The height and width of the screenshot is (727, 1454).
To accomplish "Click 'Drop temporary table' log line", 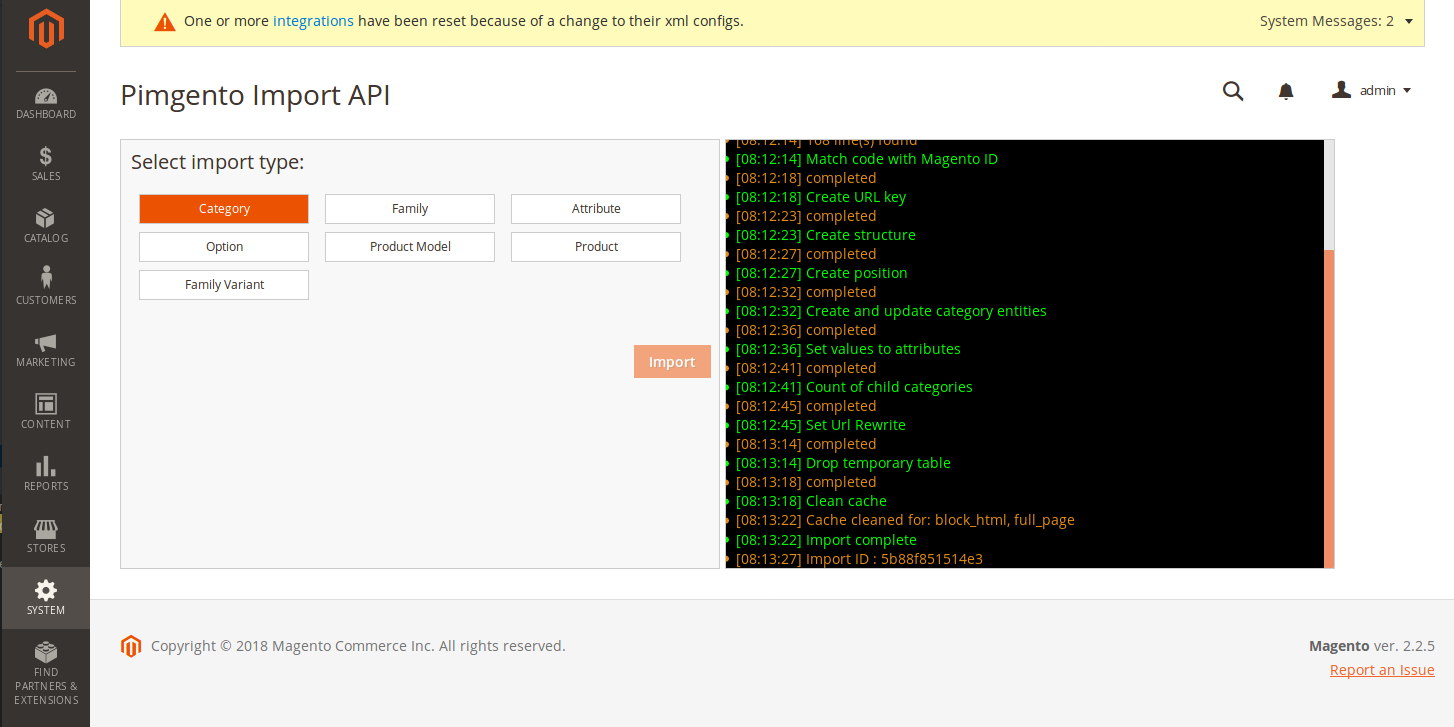I will 843,463.
